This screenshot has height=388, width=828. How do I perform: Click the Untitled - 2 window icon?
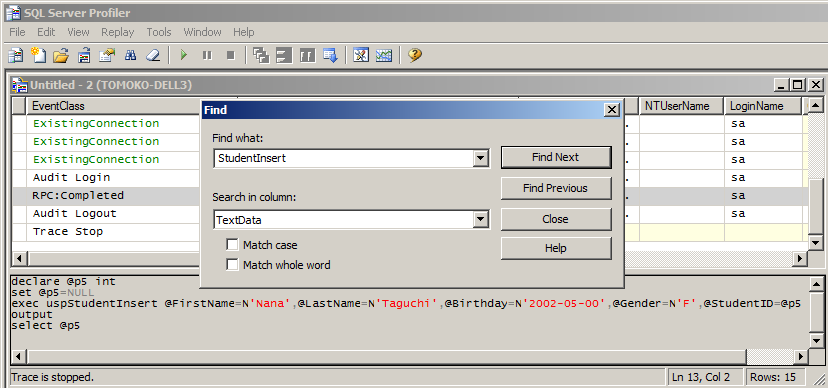(20, 84)
